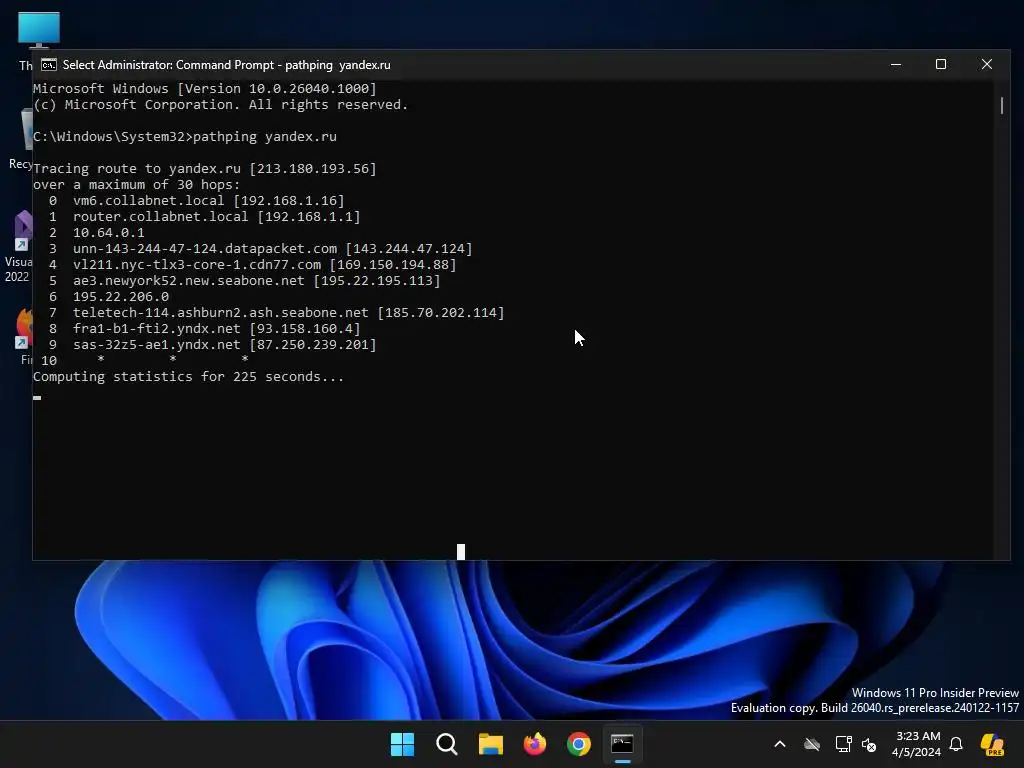Click hop 4 cdn77.com row

click(x=252, y=264)
